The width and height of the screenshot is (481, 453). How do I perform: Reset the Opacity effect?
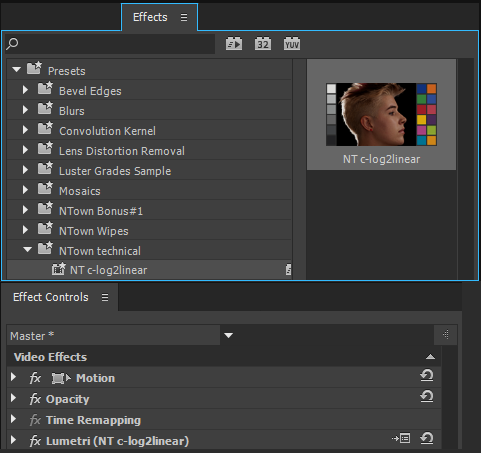pyautogui.click(x=427, y=396)
